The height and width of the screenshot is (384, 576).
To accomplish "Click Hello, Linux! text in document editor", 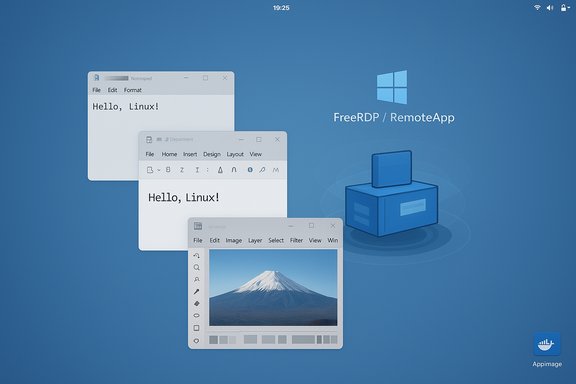I will click(x=184, y=197).
